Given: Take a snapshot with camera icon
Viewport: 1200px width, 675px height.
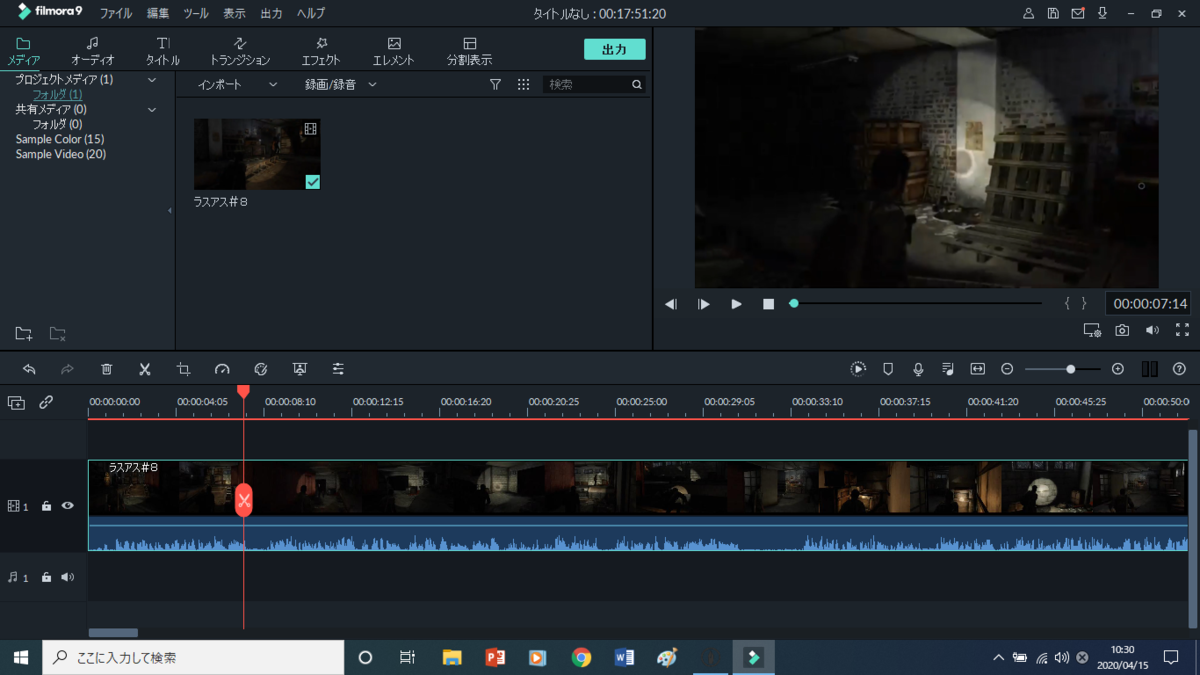Looking at the screenshot, I should coord(1122,330).
